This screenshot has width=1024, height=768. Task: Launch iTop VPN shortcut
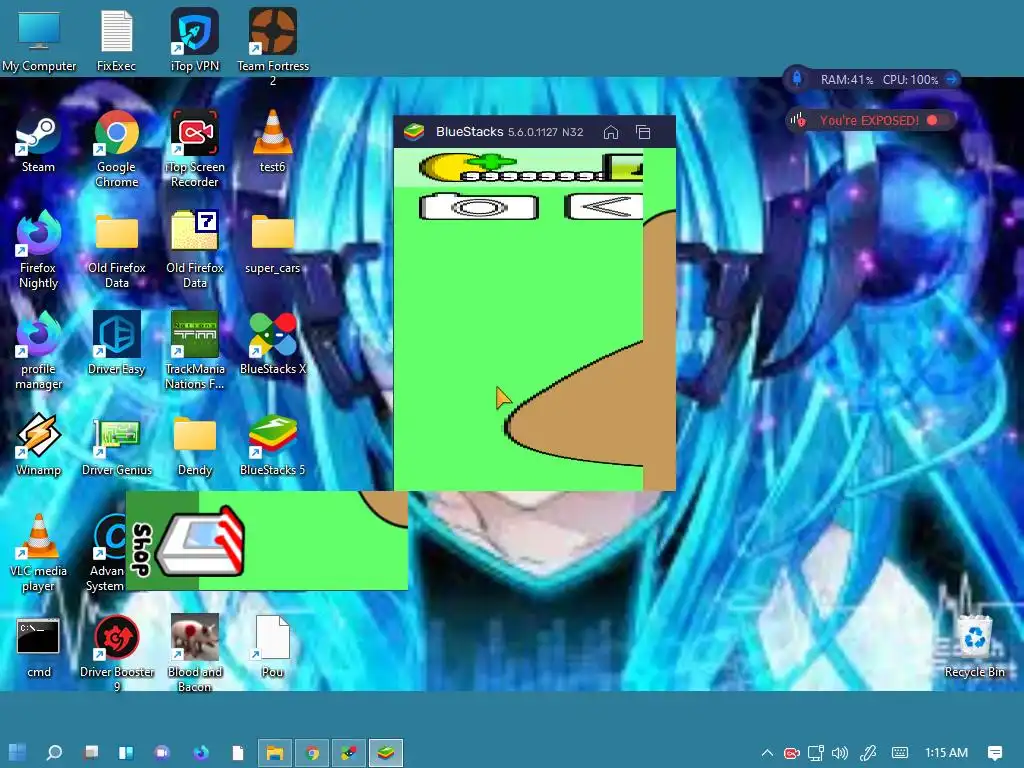195,40
